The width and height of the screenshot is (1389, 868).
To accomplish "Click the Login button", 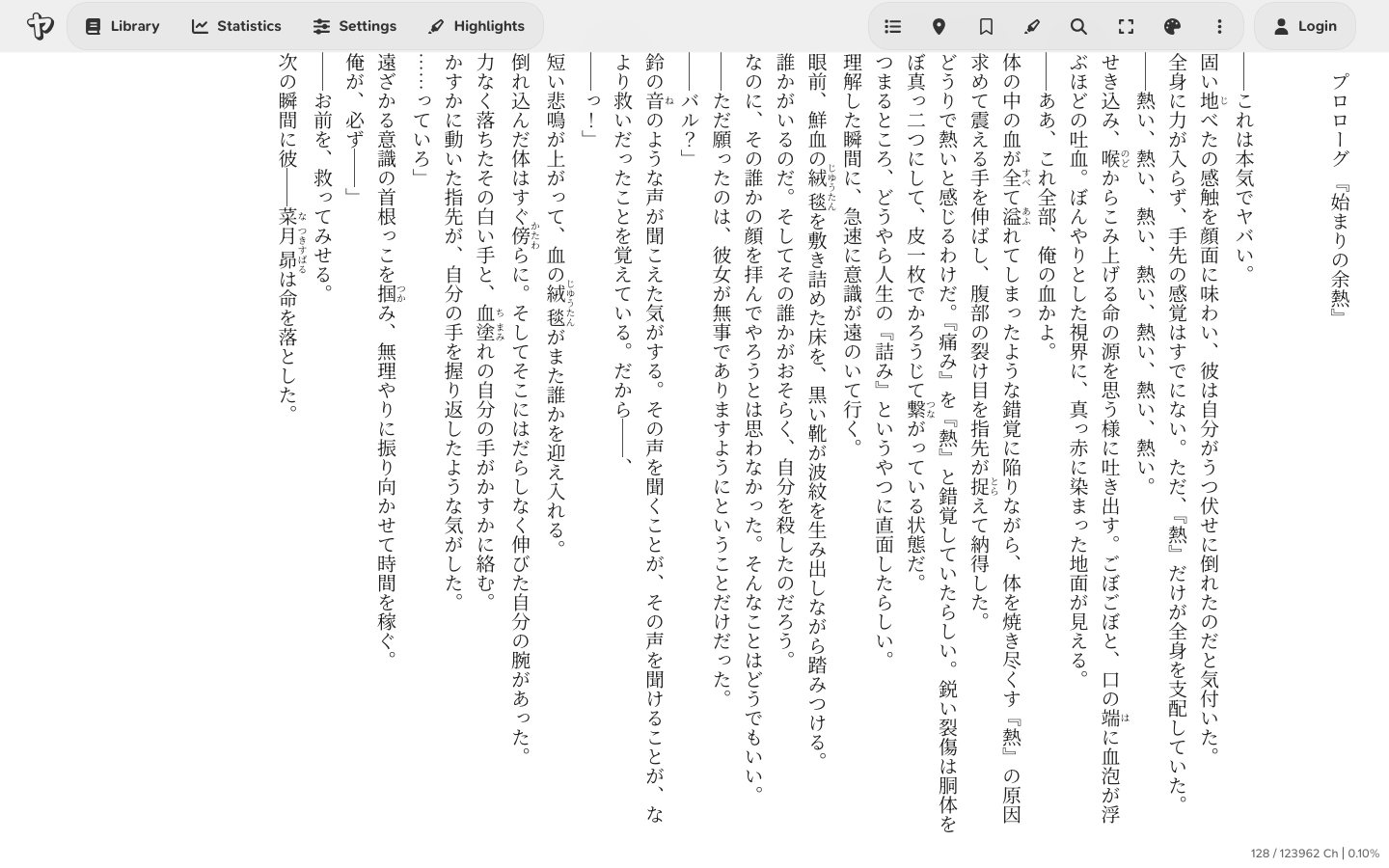I will coord(1305,26).
